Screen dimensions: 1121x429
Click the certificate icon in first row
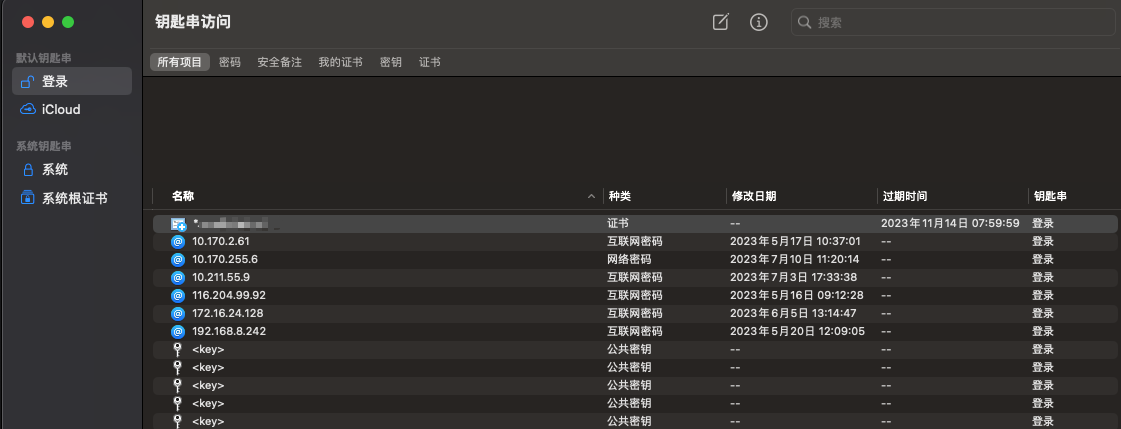(x=178, y=224)
